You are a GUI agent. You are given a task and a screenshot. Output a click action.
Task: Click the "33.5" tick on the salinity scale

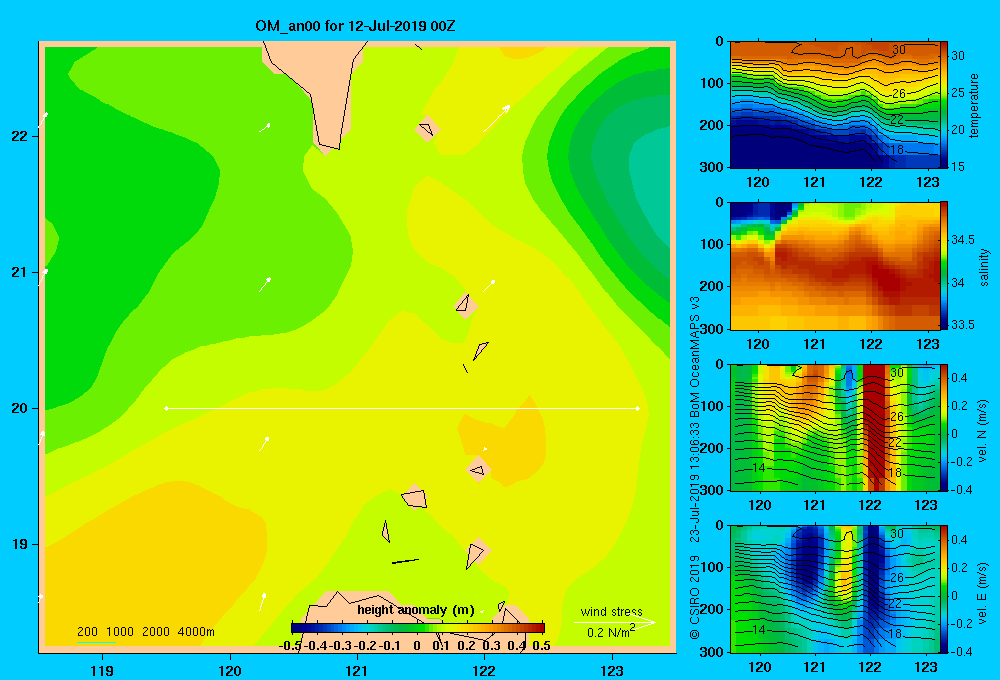click(963, 325)
